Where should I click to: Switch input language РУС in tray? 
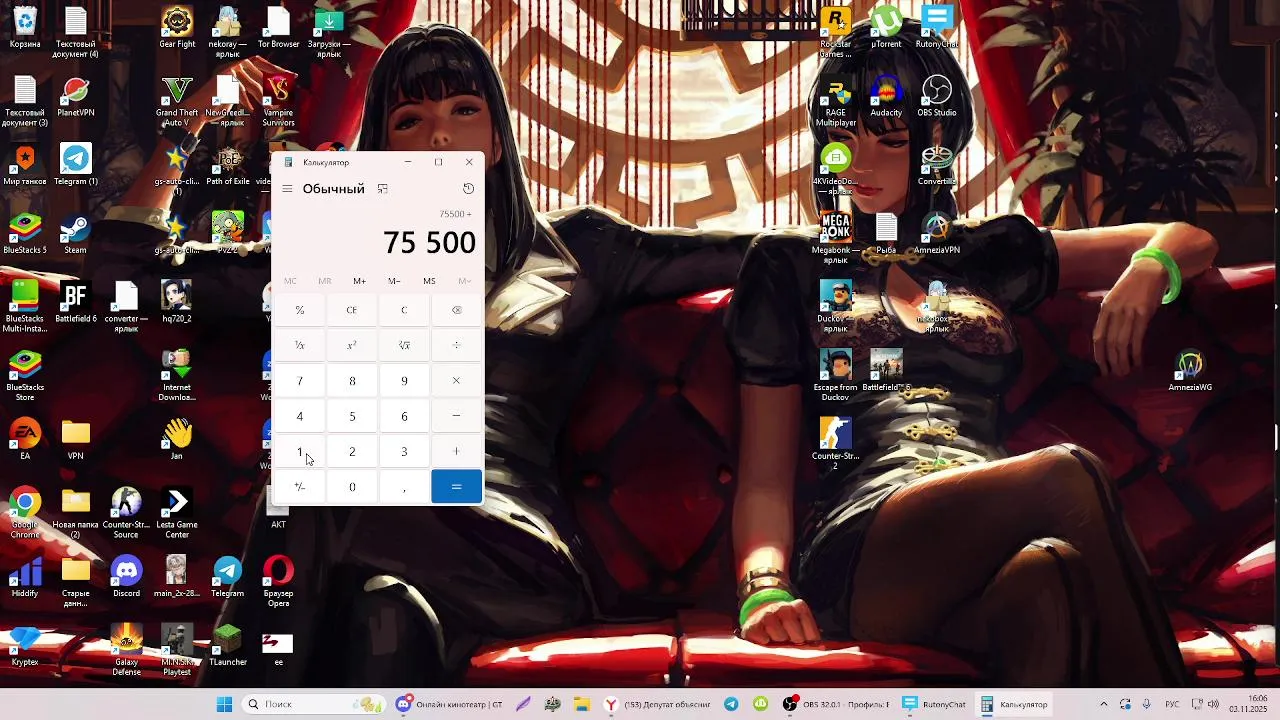1173,704
